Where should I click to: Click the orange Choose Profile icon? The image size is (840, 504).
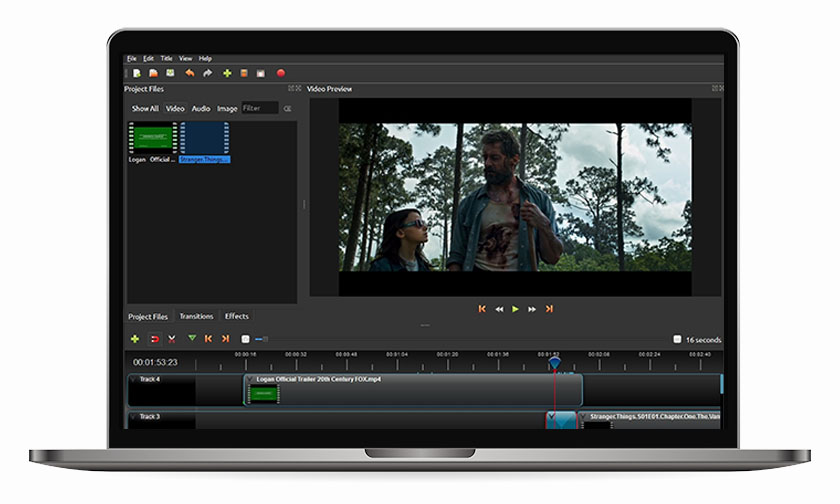(244, 73)
